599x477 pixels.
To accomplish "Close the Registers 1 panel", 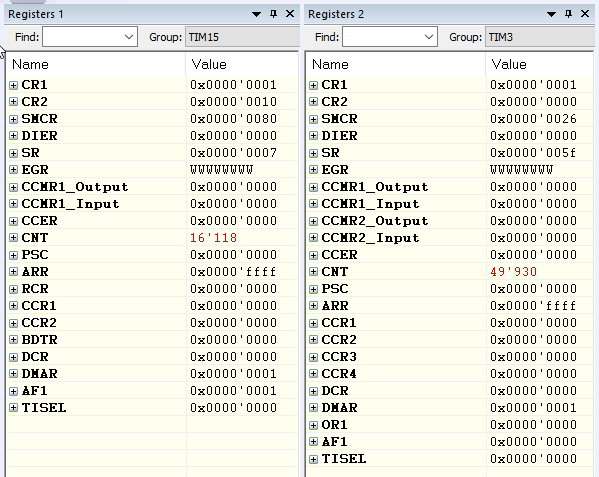I will pos(290,14).
